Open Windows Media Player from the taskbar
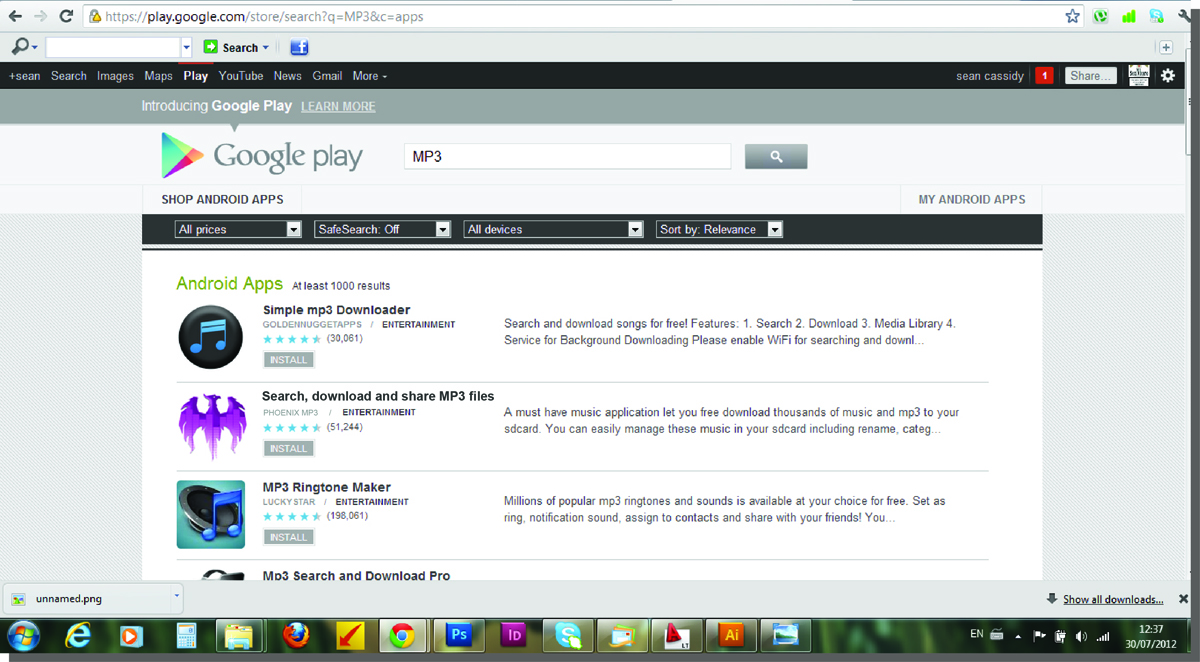Screen dimensions: 1200x662 [131, 636]
